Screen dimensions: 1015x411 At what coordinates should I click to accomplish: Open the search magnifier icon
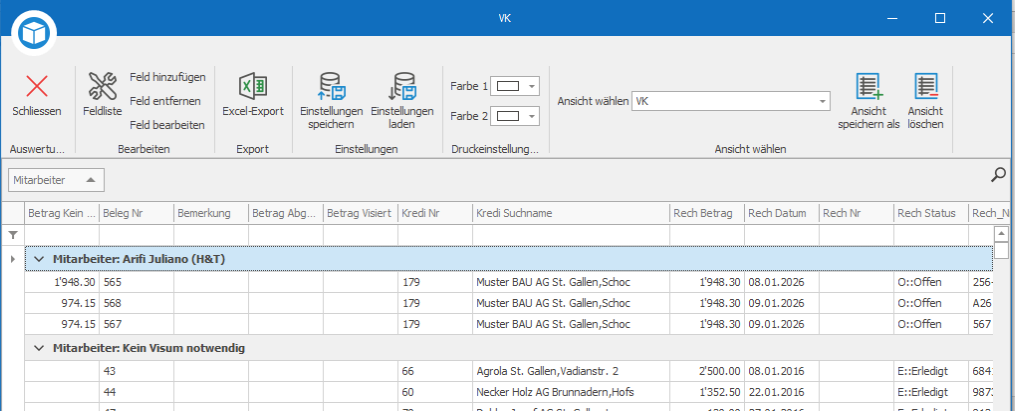(x=999, y=175)
